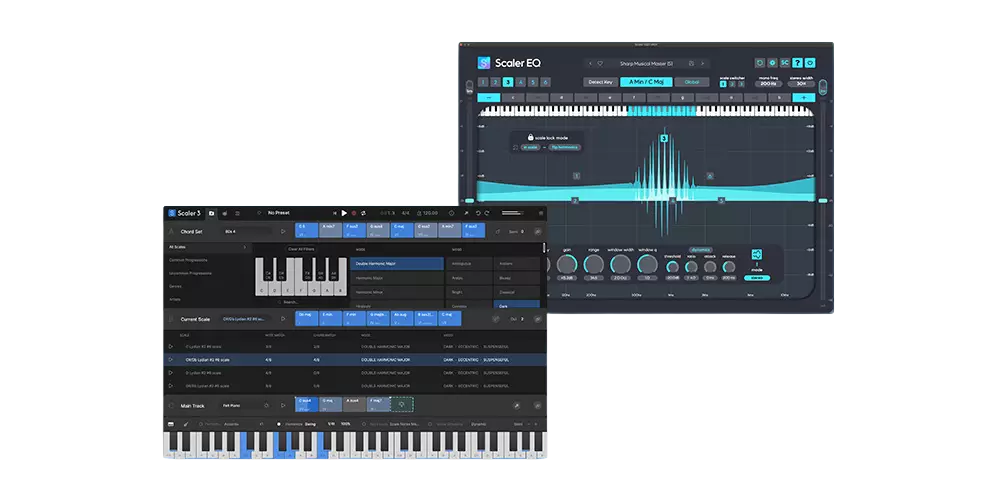Open the browse folder tab in Scaler 3
Image resolution: width=1000 pixels, height=500 pixels.
point(212,213)
